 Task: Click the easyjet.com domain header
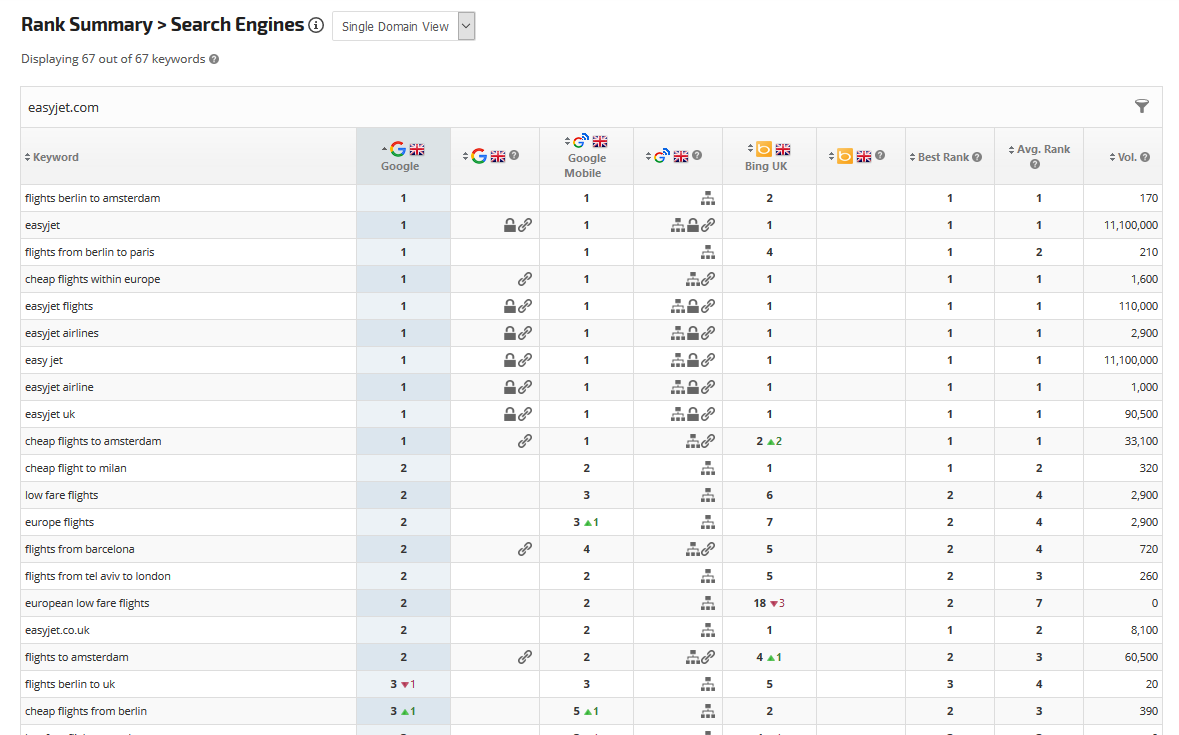click(x=63, y=107)
